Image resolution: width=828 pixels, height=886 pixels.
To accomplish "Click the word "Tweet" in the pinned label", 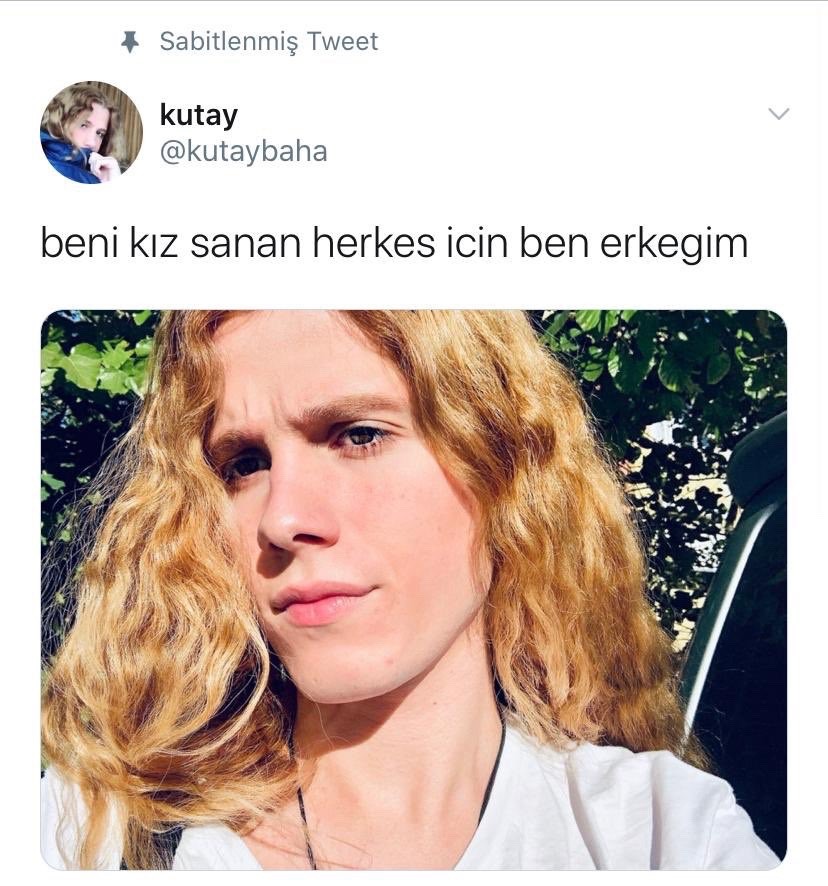I will point(343,41).
